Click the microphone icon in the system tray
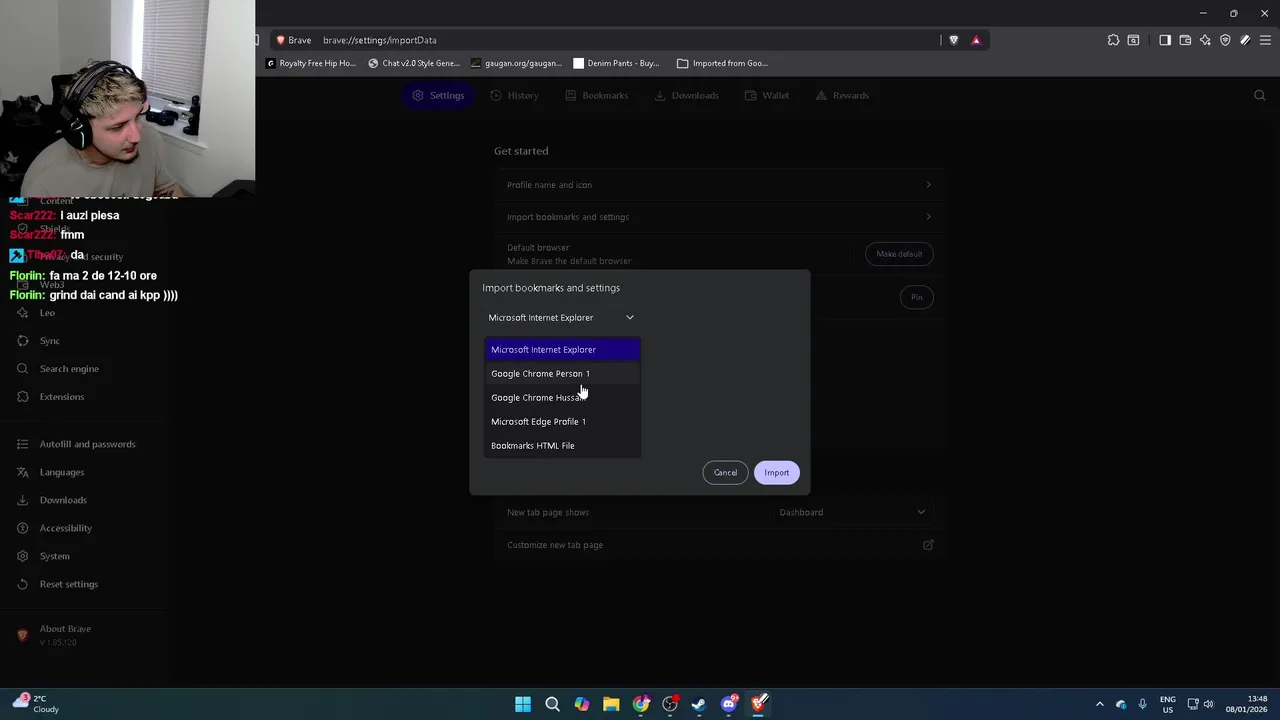 [x=1142, y=704]
